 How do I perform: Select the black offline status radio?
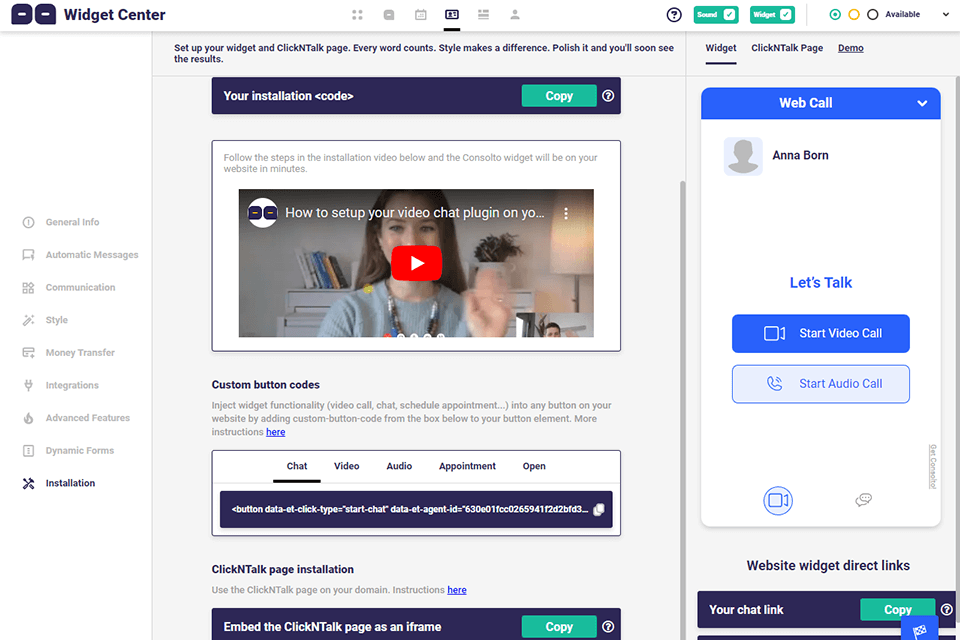[x=873, y=15]
